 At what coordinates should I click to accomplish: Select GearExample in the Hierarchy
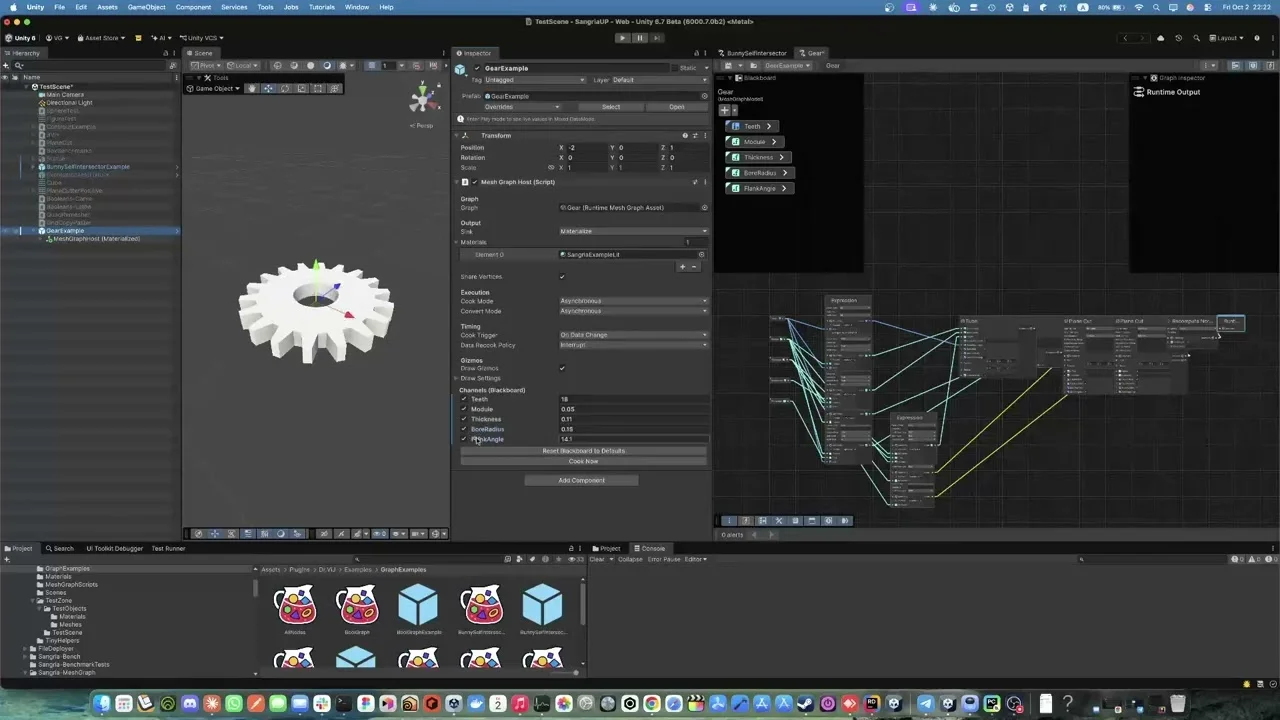(x=65, y=231)
